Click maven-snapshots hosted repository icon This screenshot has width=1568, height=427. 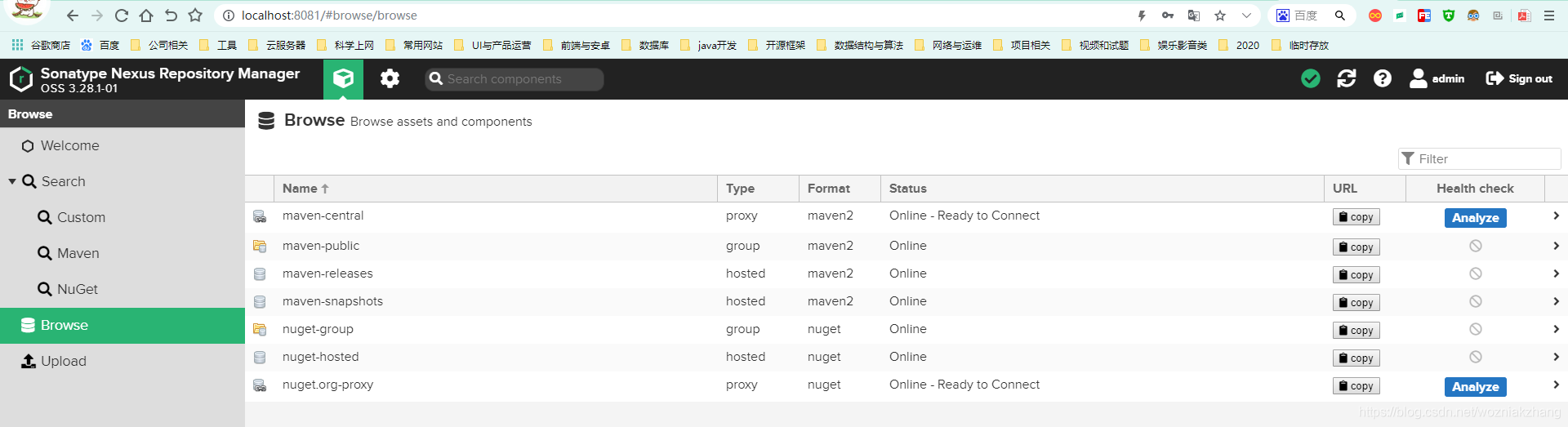(x=260, y=302)
